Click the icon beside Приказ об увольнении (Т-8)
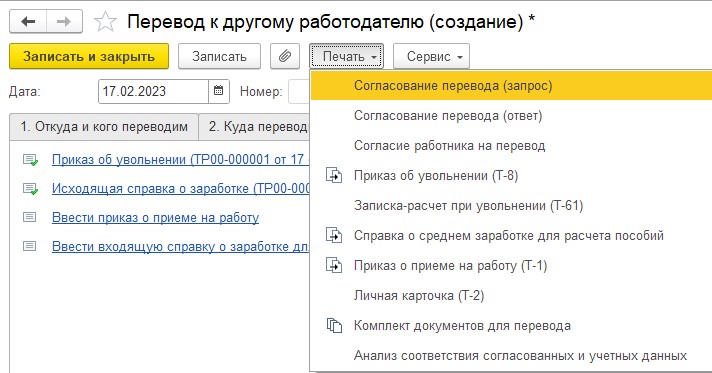The height and width of the screenshot is (373, 712). pos(334,175)
